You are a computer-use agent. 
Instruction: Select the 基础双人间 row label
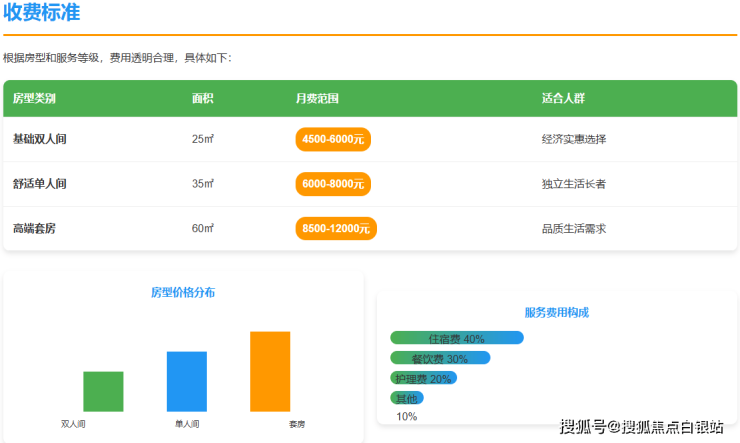40,139
